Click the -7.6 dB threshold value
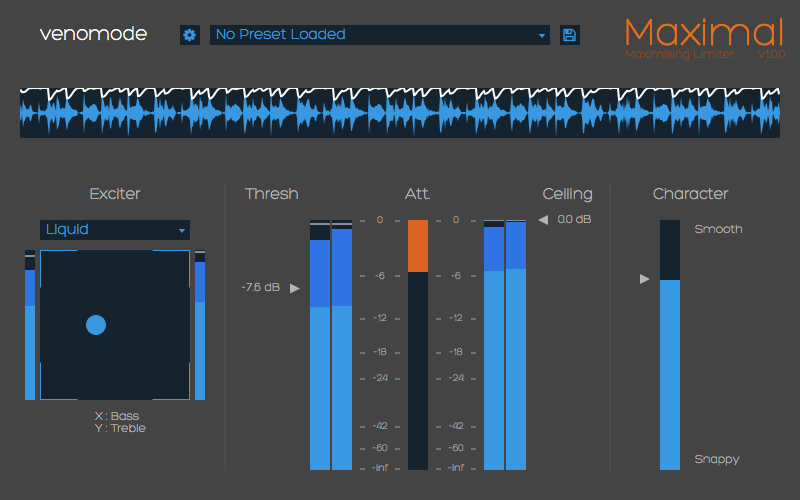The width and height of the screenshot is (800, 500). click(261, 287)
